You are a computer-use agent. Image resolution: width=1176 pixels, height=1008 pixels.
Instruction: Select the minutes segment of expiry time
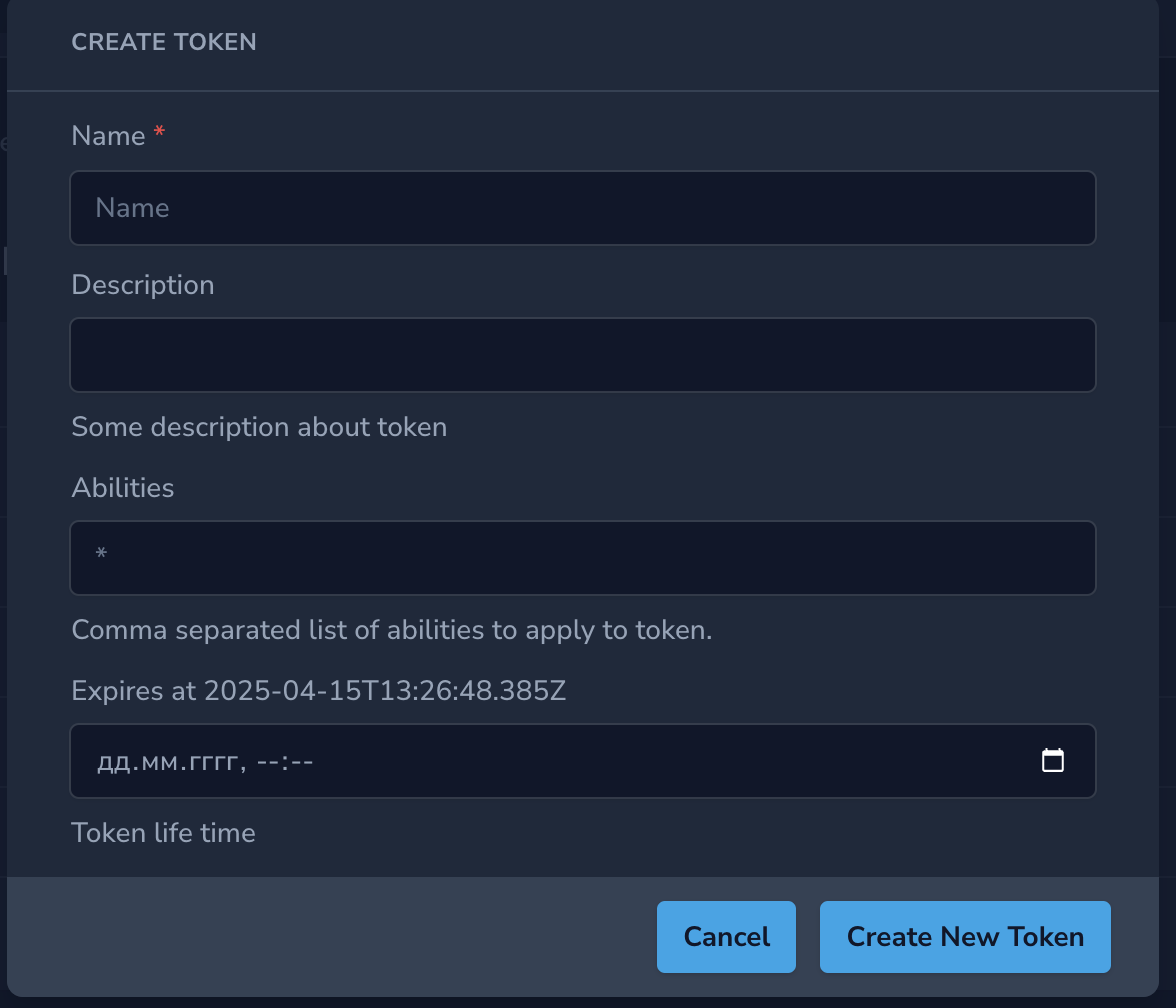303,762
